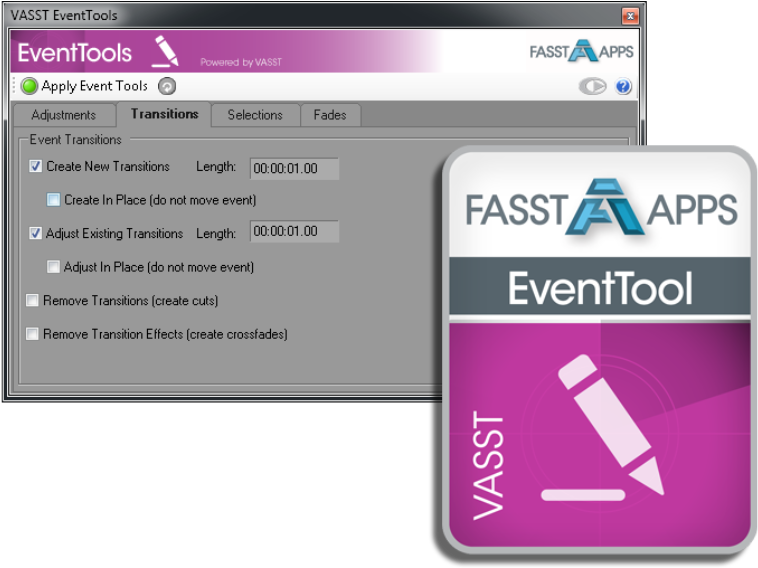Close the VASST EventTools window
This screenshot has height=568, width=758.
click(x=630, y=16)
